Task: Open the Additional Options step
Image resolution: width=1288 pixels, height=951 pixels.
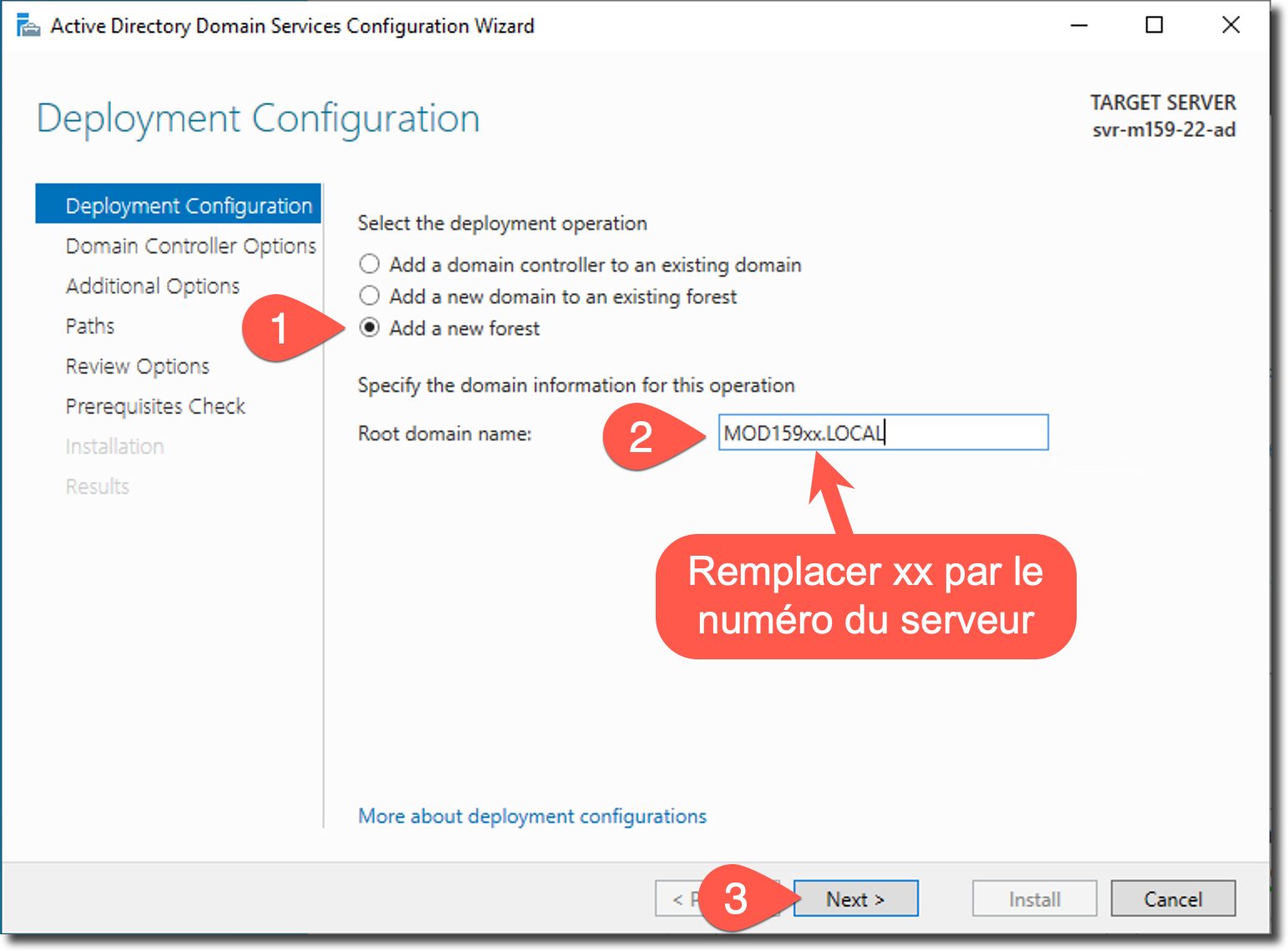Action: (153, 287)
